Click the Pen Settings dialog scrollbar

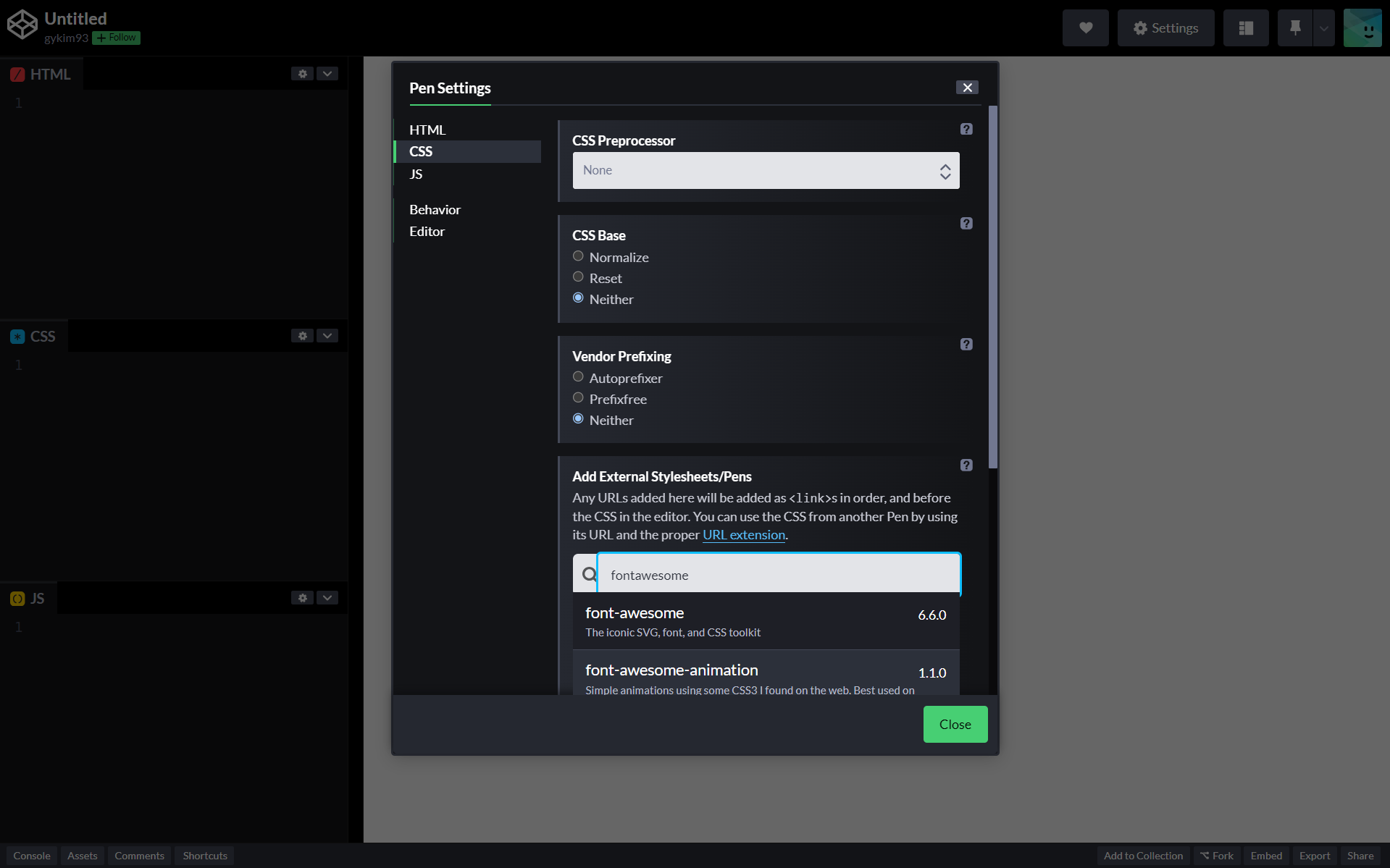[993, 287]
